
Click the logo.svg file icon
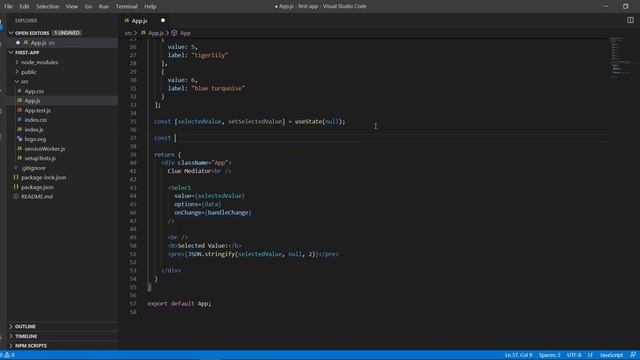pos(19,139)
